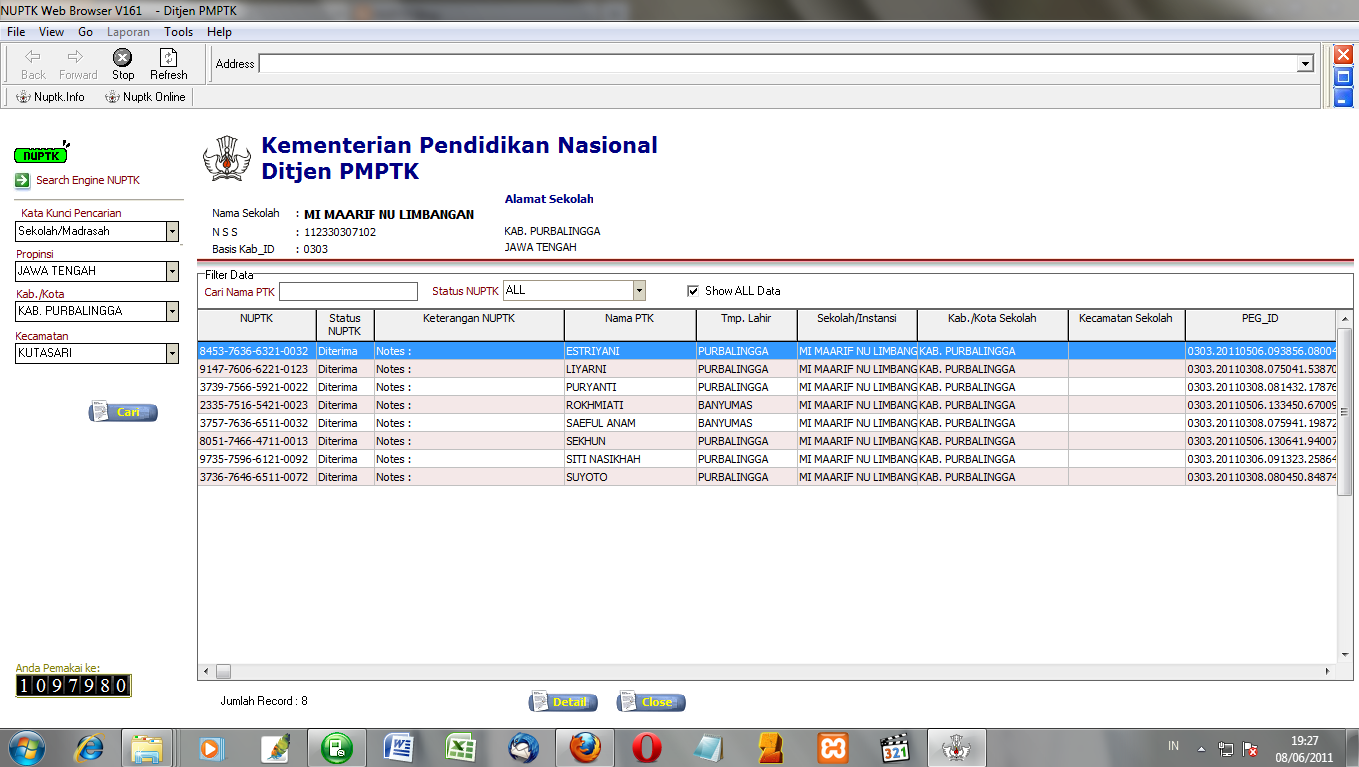Open Thunderbird mail from taskbar

(x=523, y=747)
